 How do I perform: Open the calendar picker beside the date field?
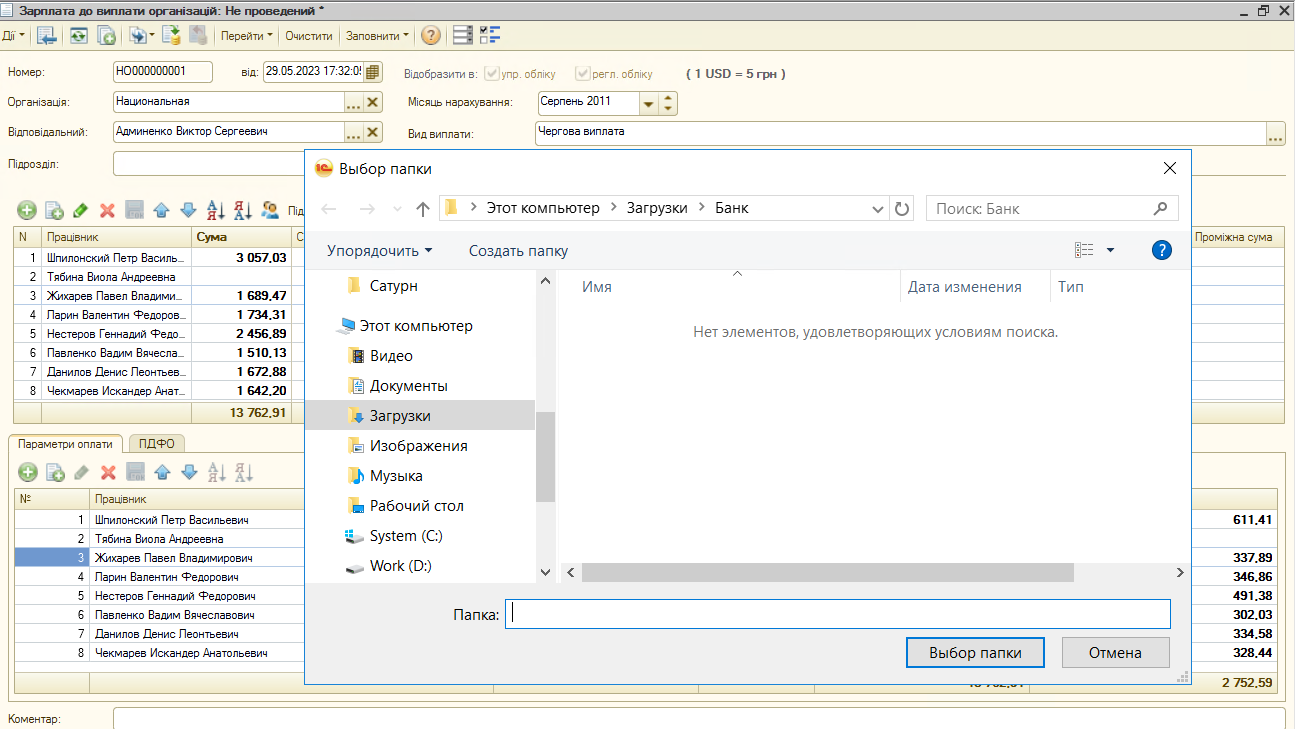point(373,72)
